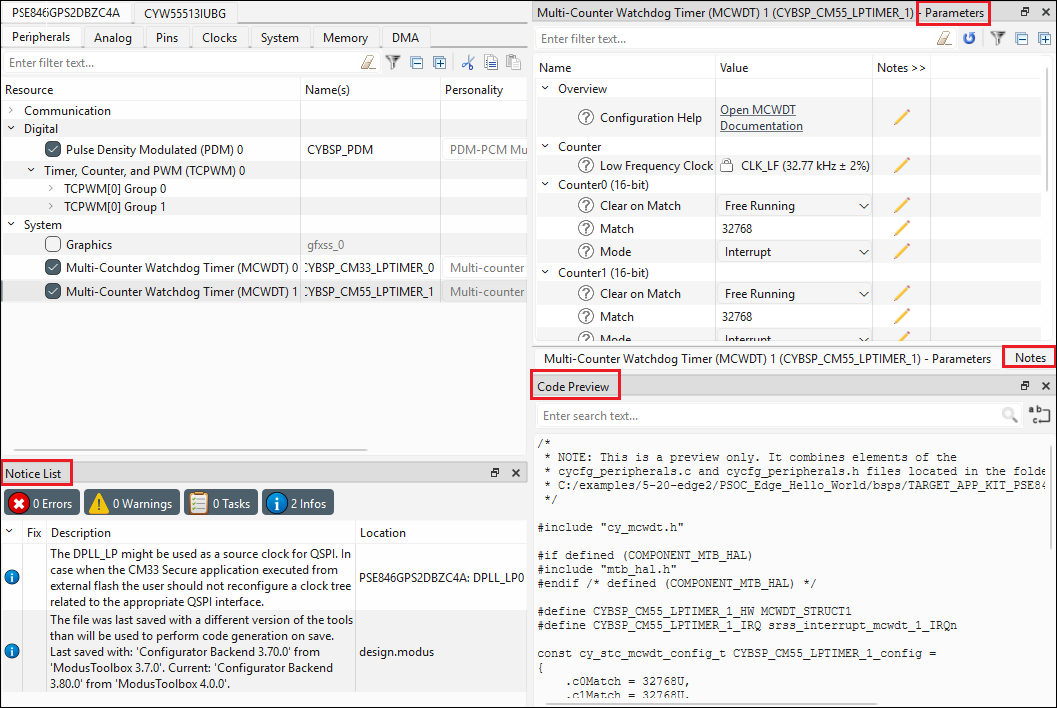Reset parameters with the blue refresh icon
1057x708 pixels.
(969, 38)
